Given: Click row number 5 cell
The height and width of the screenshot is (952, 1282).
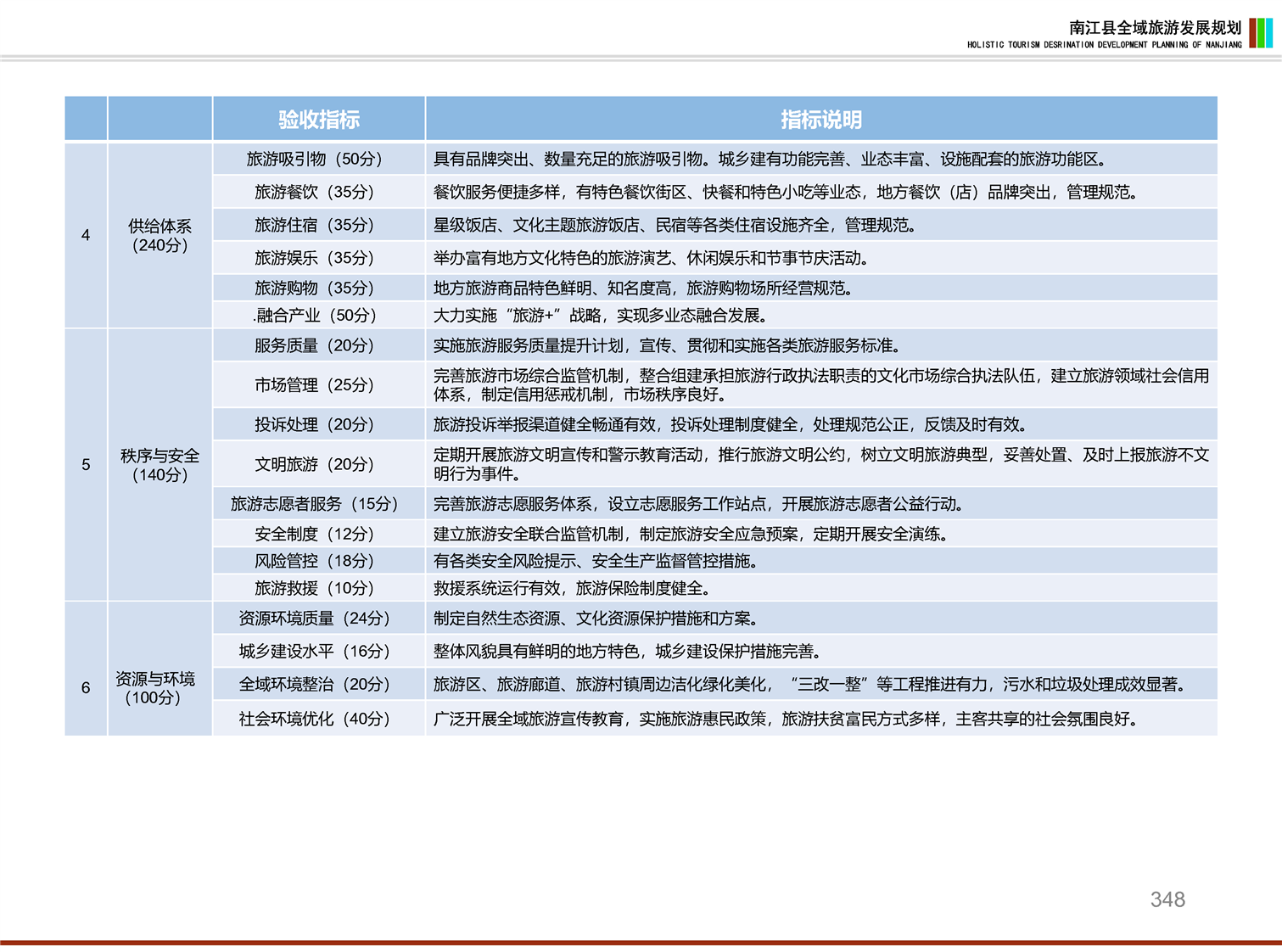Looking at the screenshot, I should click(86, 465).
